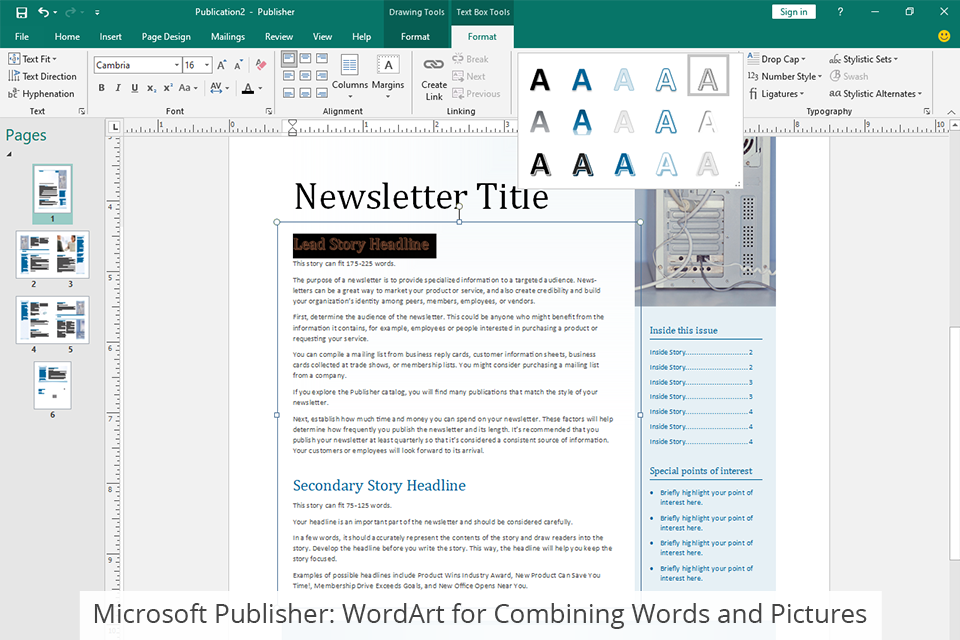Open the Character Spacing AV dropdown
The height and width of the screenshot is (640, 960).
[x=219, y=88]
